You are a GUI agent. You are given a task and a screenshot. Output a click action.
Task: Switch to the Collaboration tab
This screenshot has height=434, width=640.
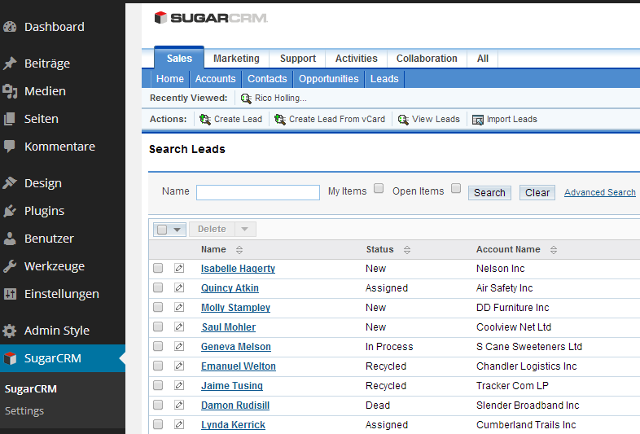(427, 58)
